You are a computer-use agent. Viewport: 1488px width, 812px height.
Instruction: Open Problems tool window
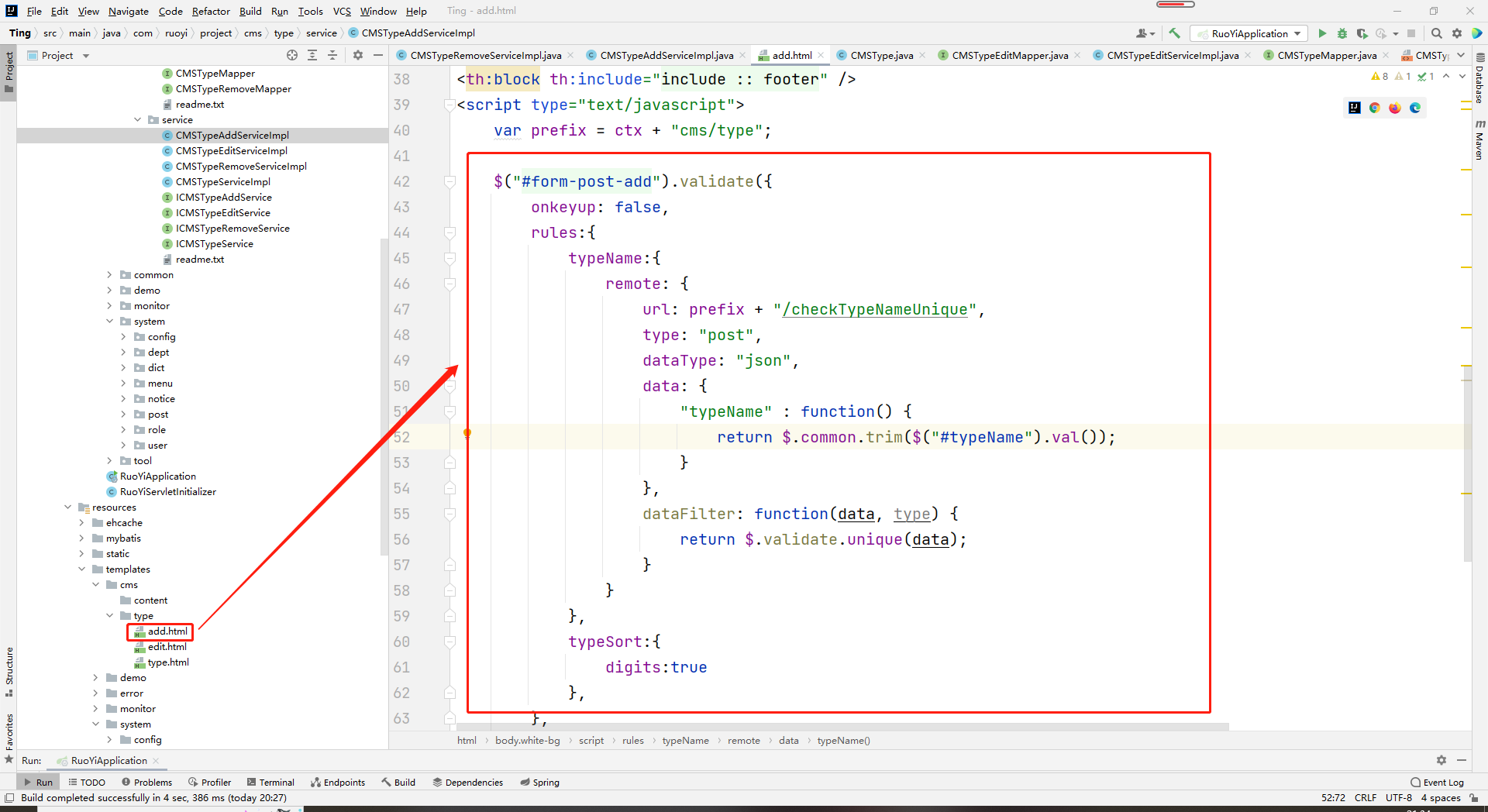point(146,782)
